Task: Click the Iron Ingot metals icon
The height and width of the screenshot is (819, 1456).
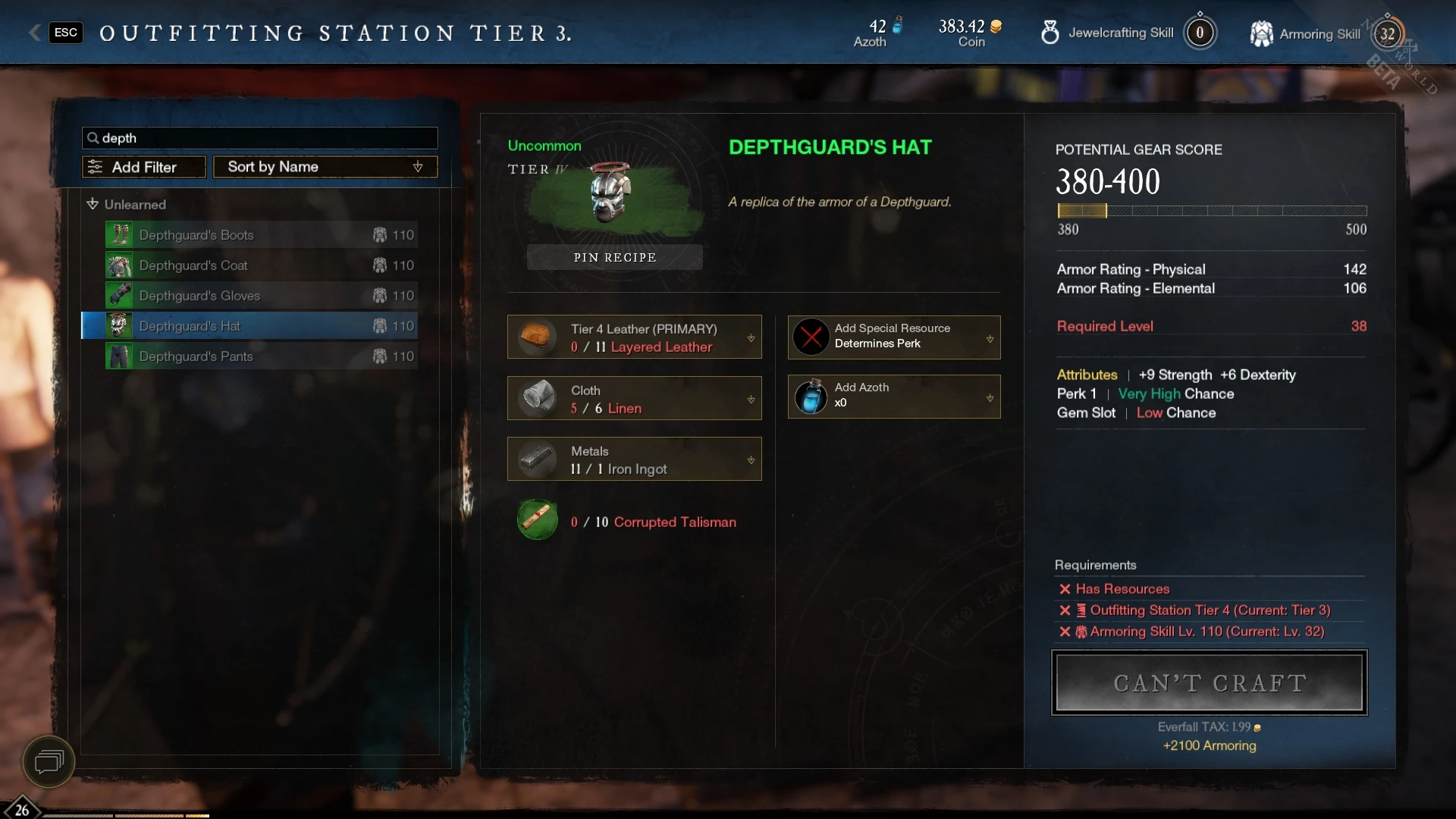Action: [538, 459]
